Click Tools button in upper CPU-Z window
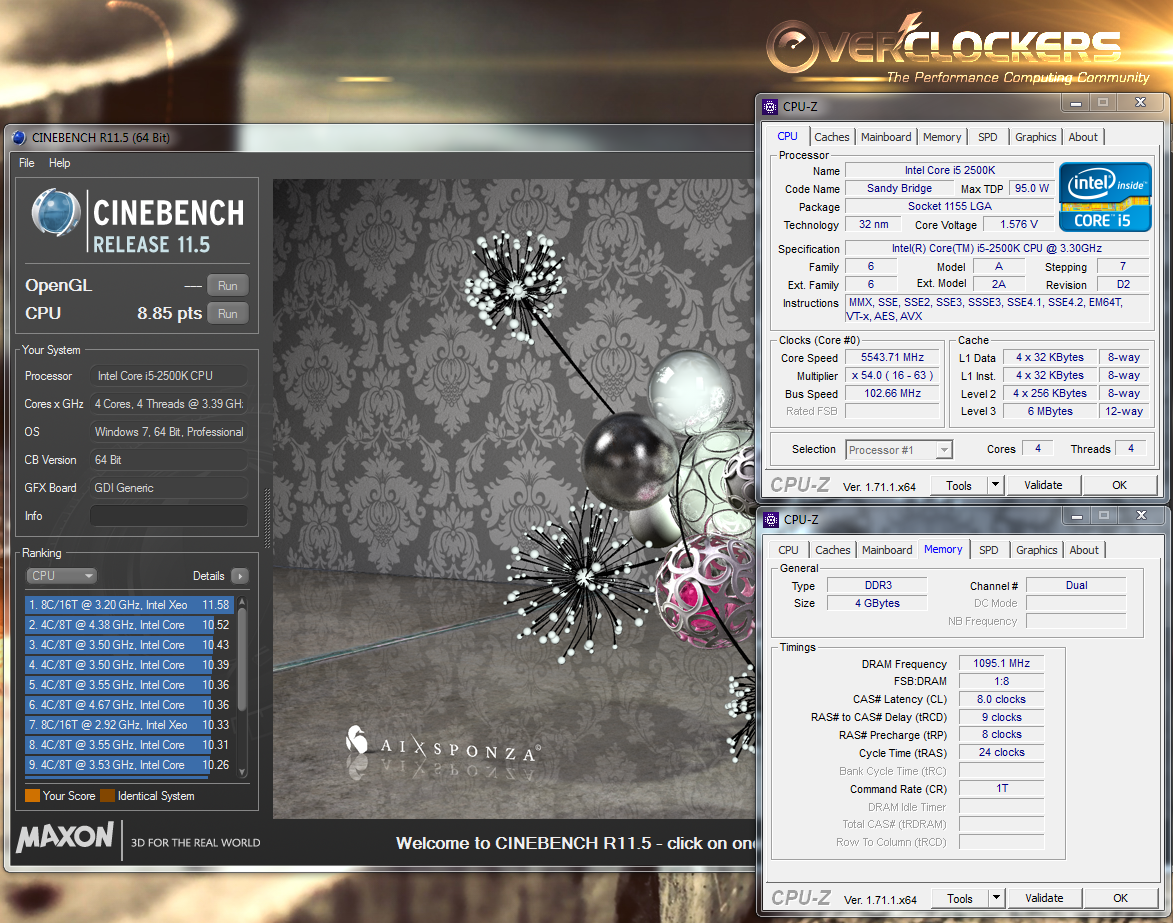This screenshot has width=1173, height=923. tap(959, 485)
